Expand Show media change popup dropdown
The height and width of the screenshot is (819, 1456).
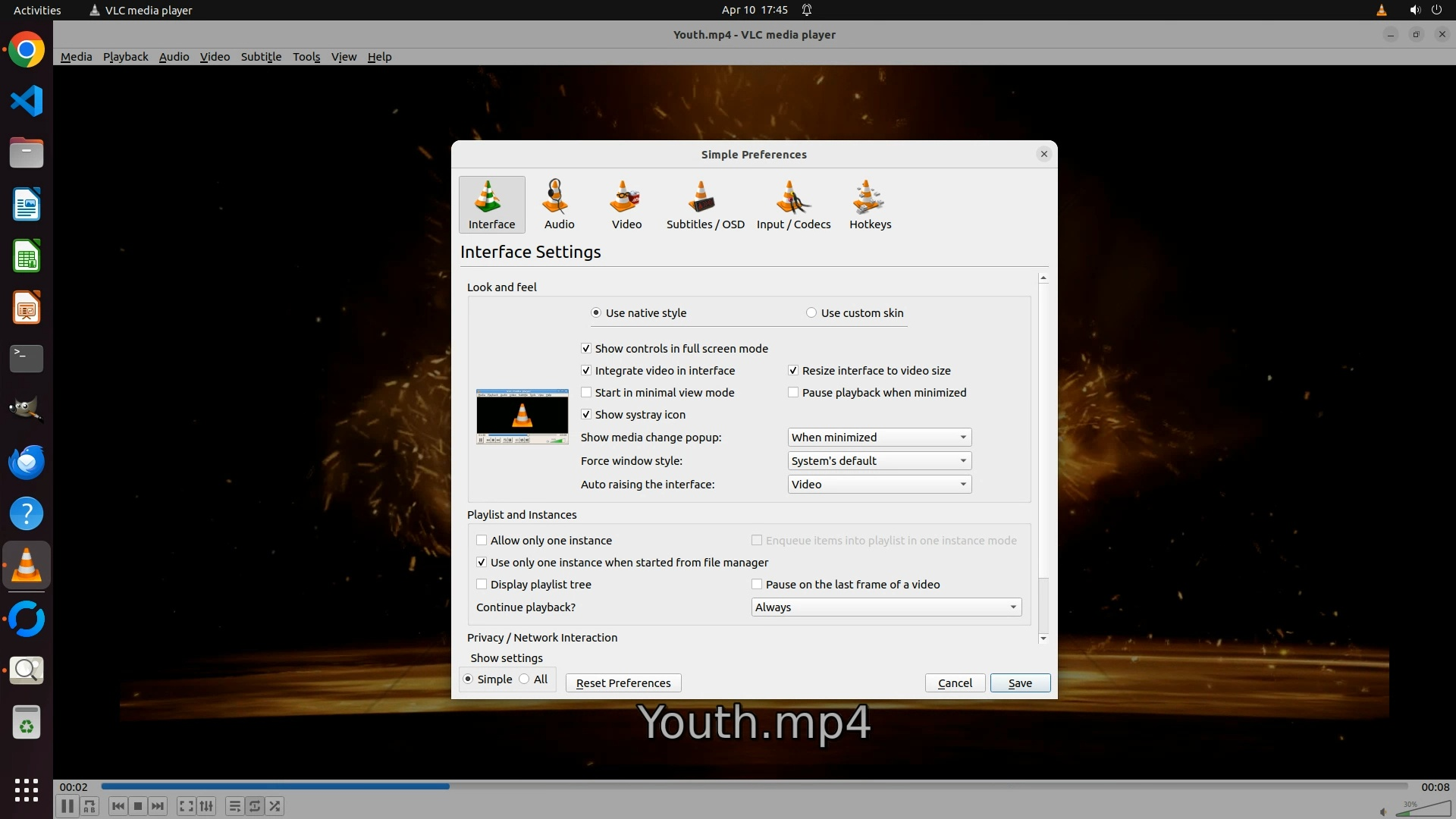click(879, 438)
